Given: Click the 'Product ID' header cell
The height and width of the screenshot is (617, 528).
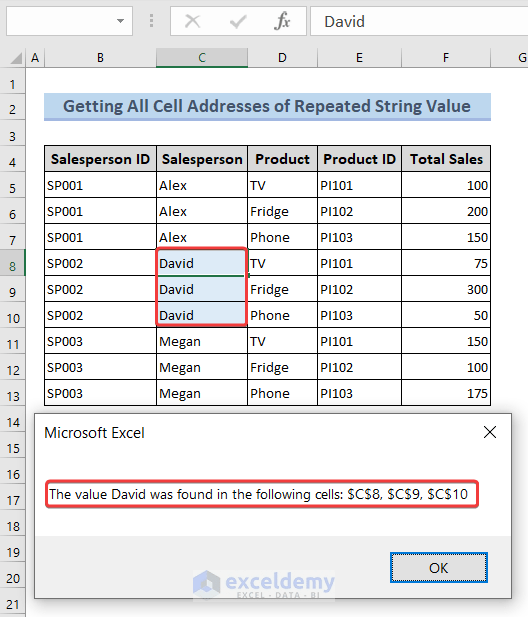Looking at the screenshot, I should tap(359, 159).
